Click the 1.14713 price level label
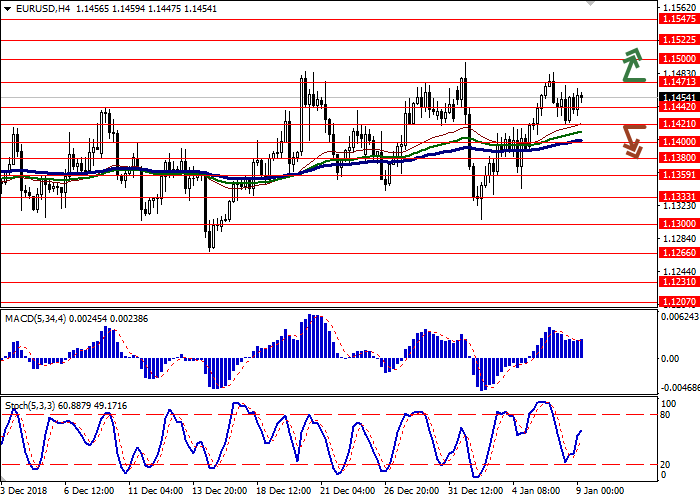700x500 pixels. (x=677, y=82)
